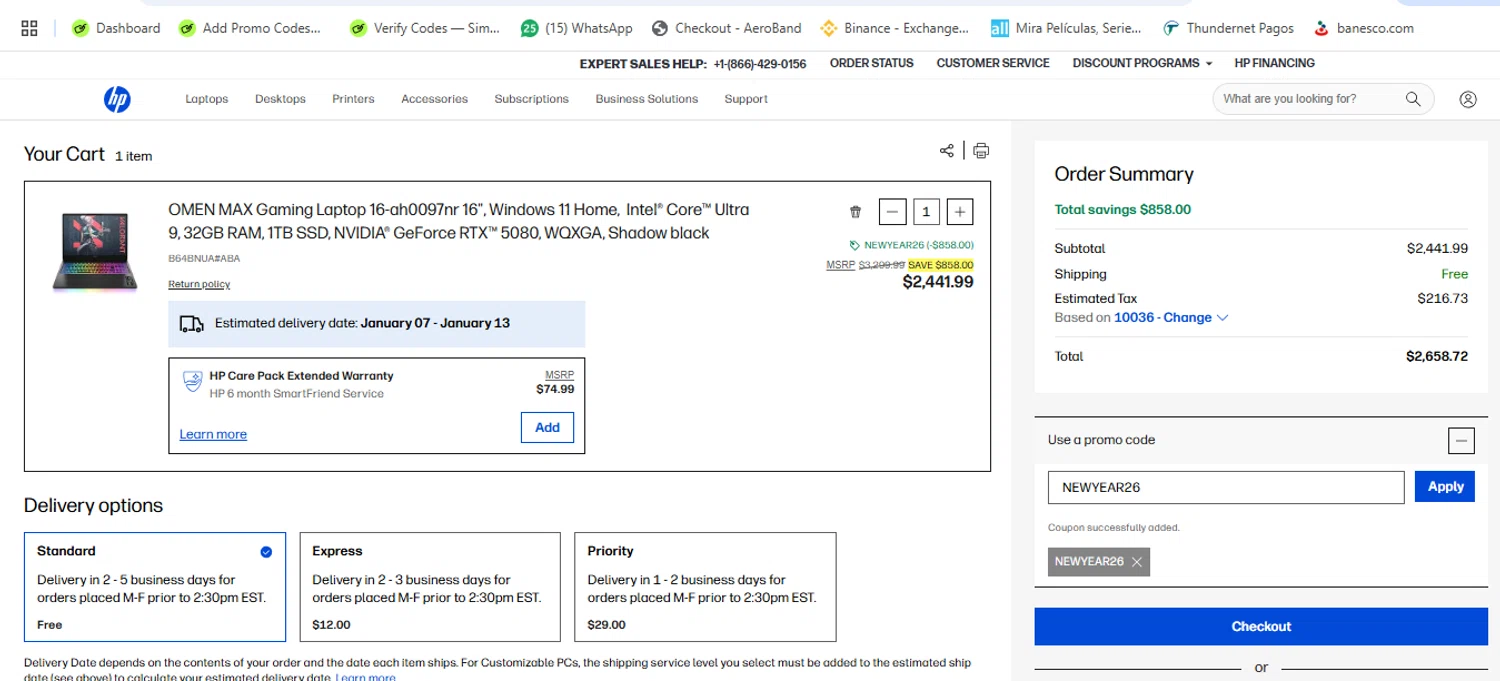Screen dimensions: 1500x681
Task: Open the Discount Programs dropdown
Action: tap(1142, 63)
